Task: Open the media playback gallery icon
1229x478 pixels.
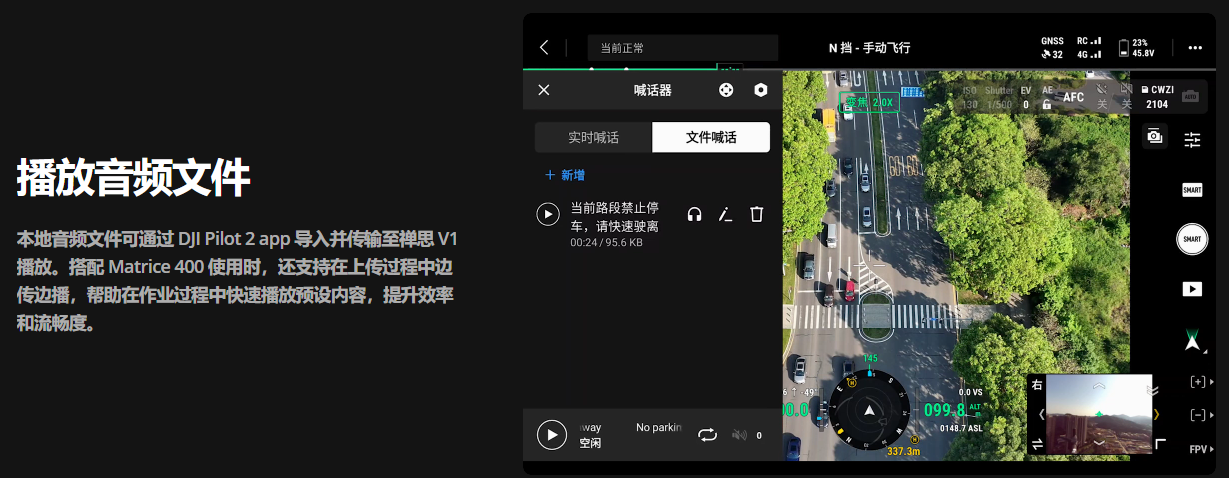Action: click(x=1192, y=289)
